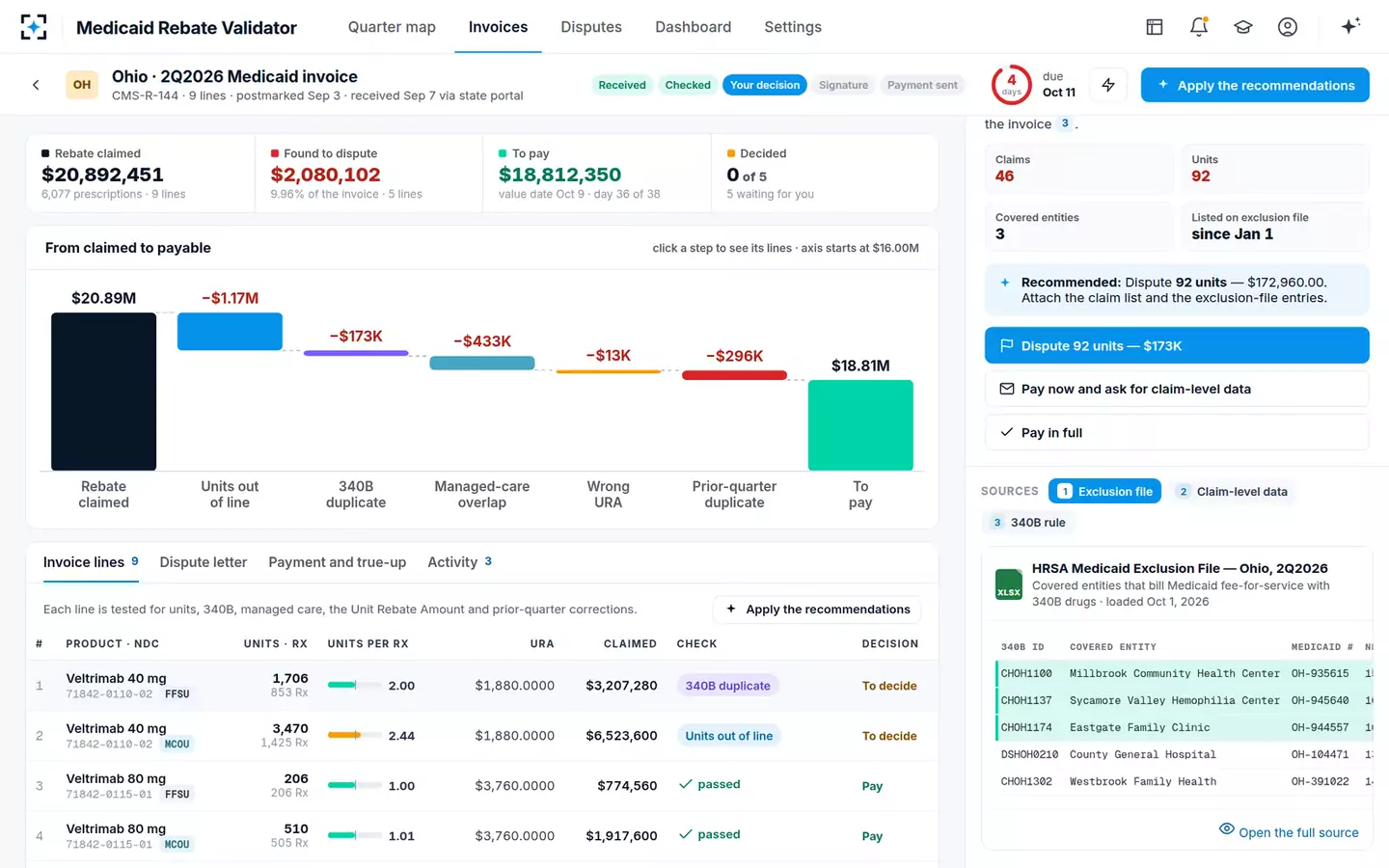Click the Medicaid Rebate Validator logo icon

click(34, 27)
